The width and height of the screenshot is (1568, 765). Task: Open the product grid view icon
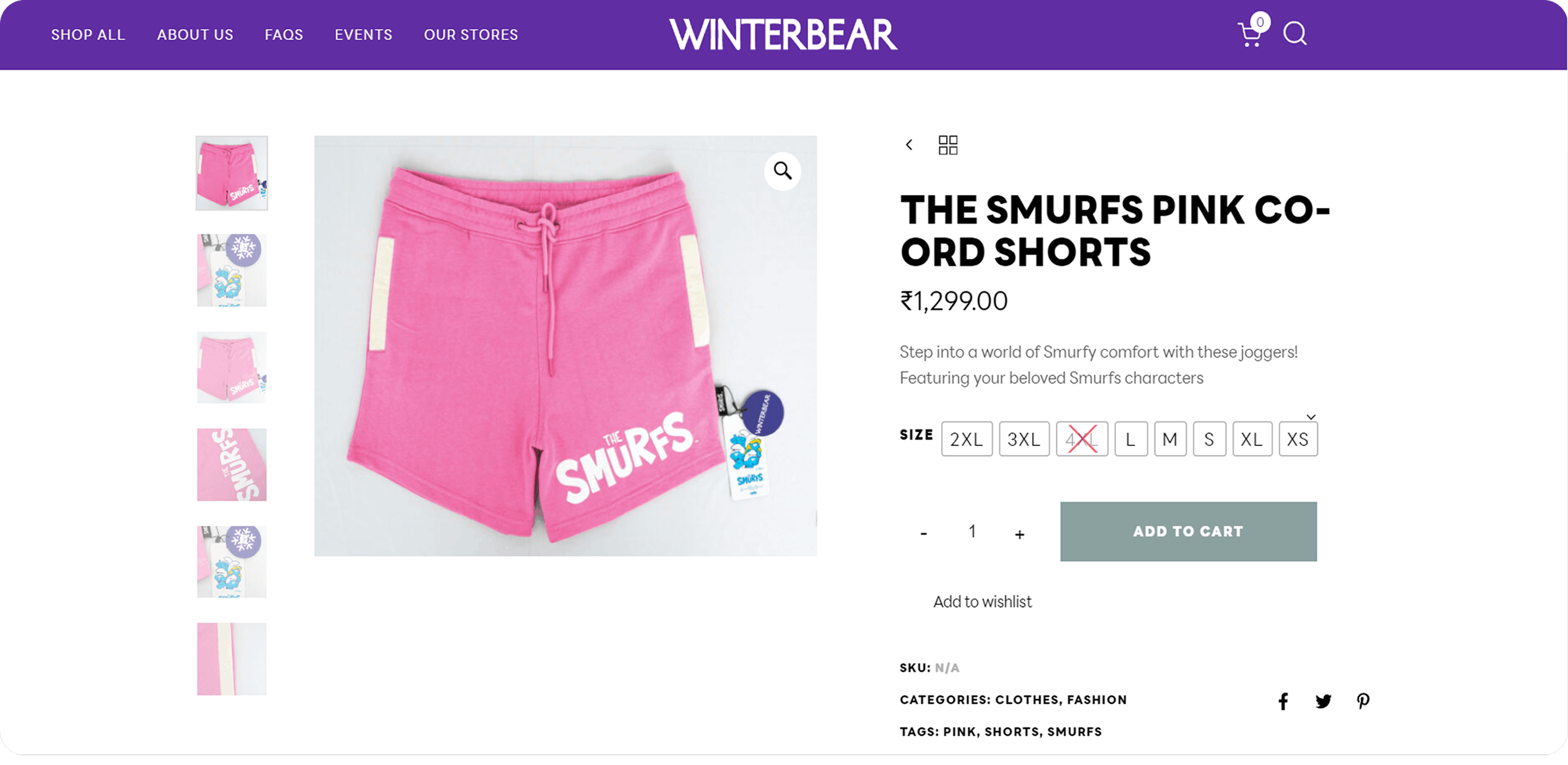(948, 145)
